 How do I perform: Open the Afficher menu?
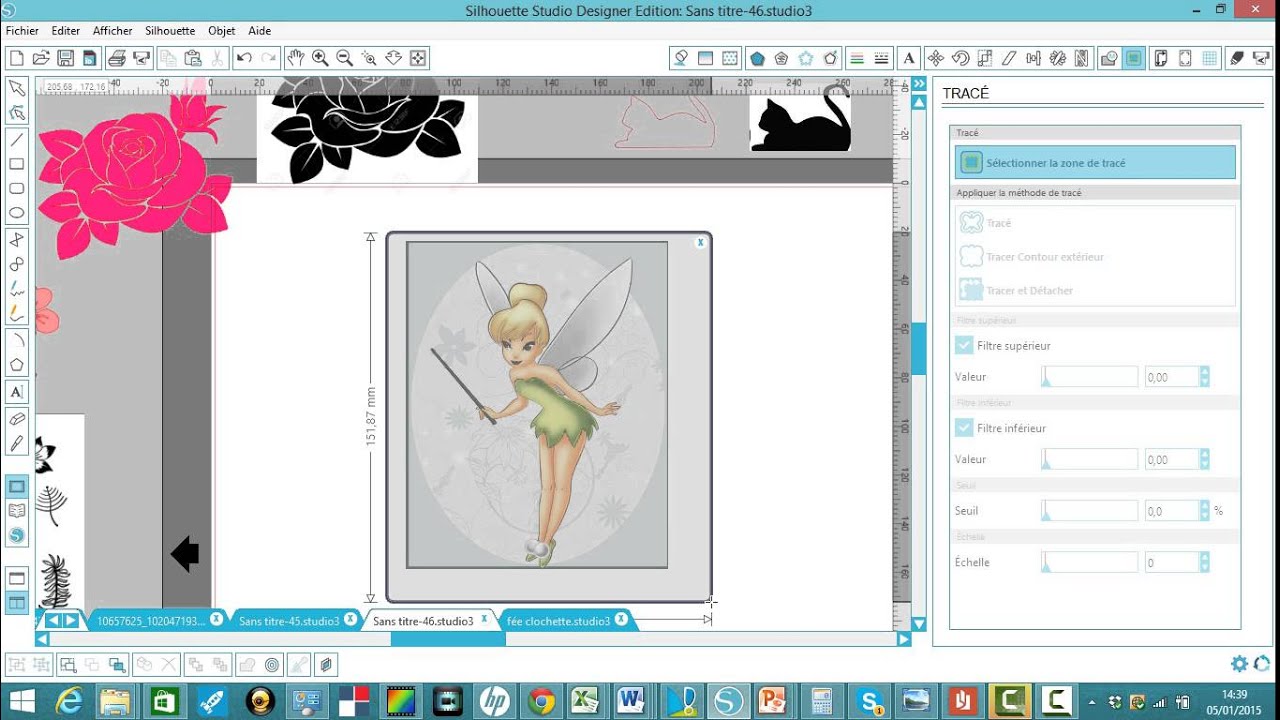[x=113, y=31]
